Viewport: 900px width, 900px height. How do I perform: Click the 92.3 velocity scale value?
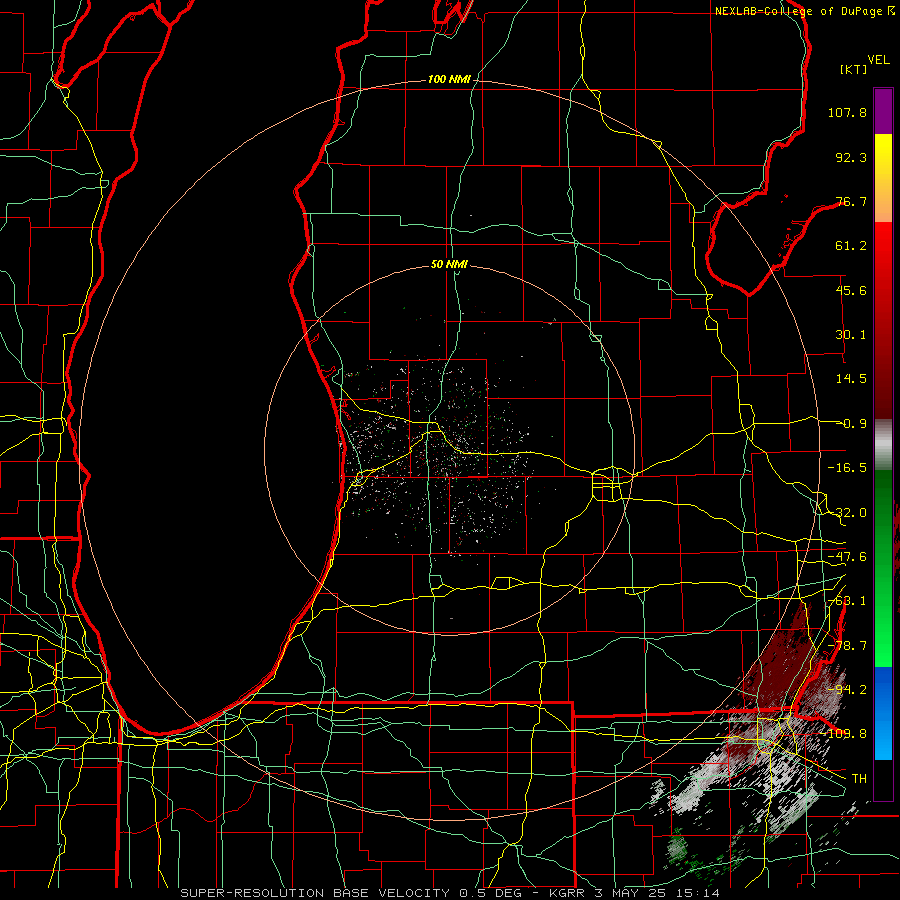[851, 157]
